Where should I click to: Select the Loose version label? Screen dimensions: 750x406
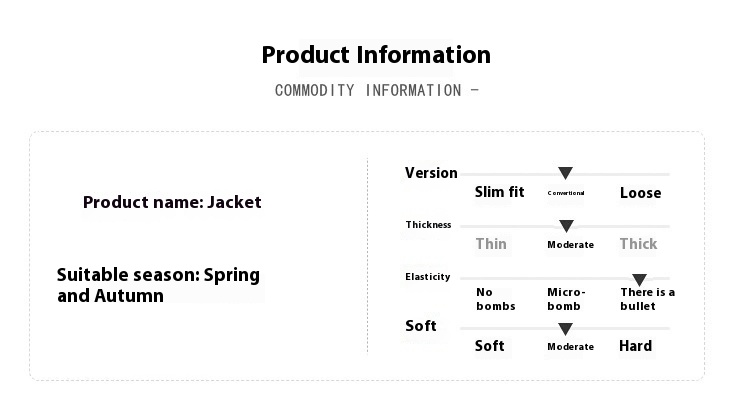[640, 193]
